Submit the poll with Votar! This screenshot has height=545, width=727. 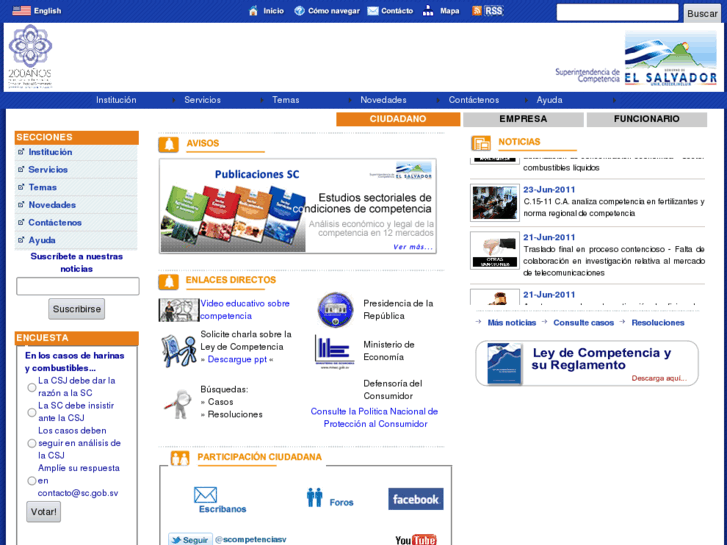[x=44, y=512]
